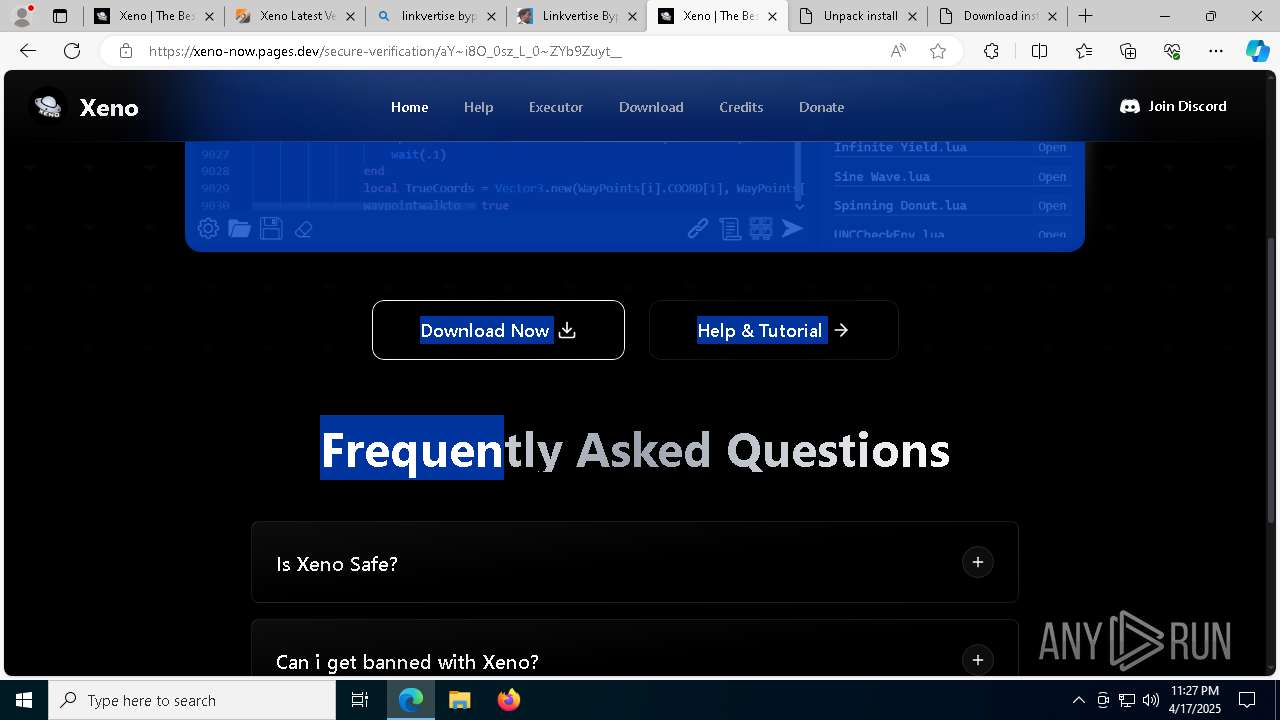The image size is (1280, 720).
Task: Click the Xeno UFO logo icon
Action: click(48, 106)
